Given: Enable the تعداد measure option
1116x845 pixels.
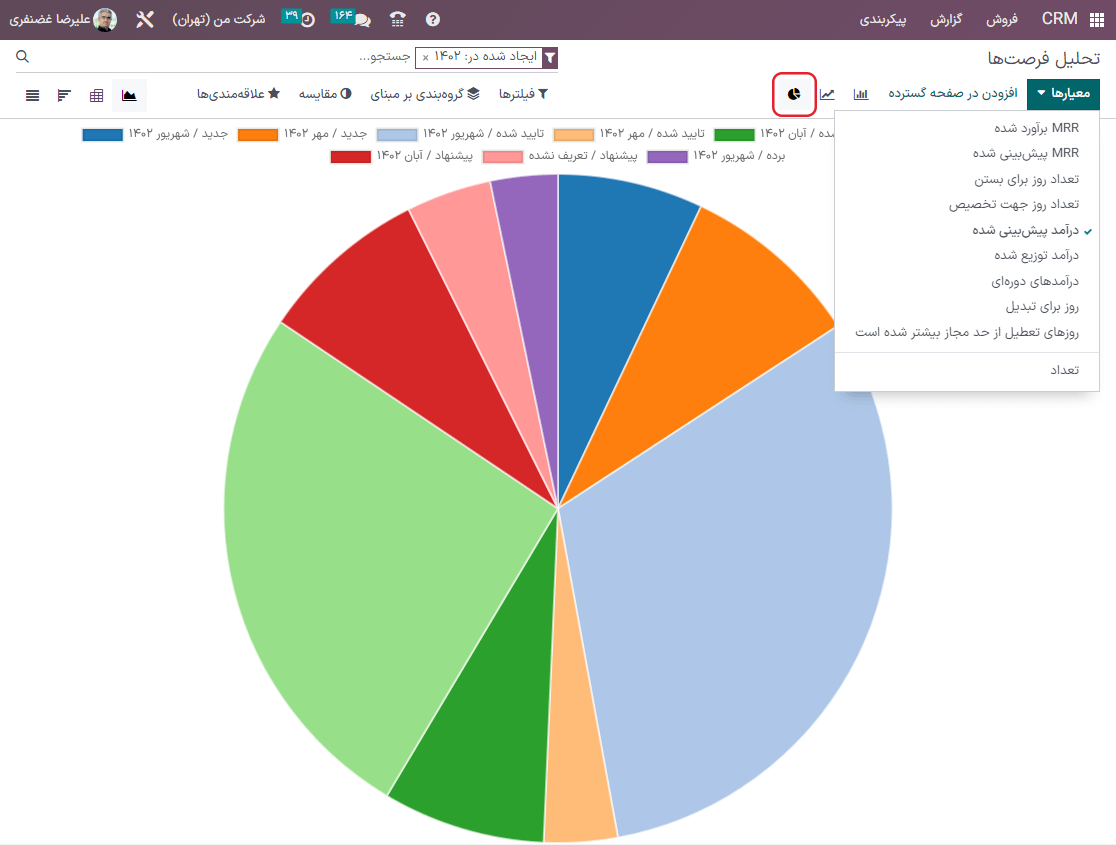Looking at the screenshot, I should coord(1063,370).
